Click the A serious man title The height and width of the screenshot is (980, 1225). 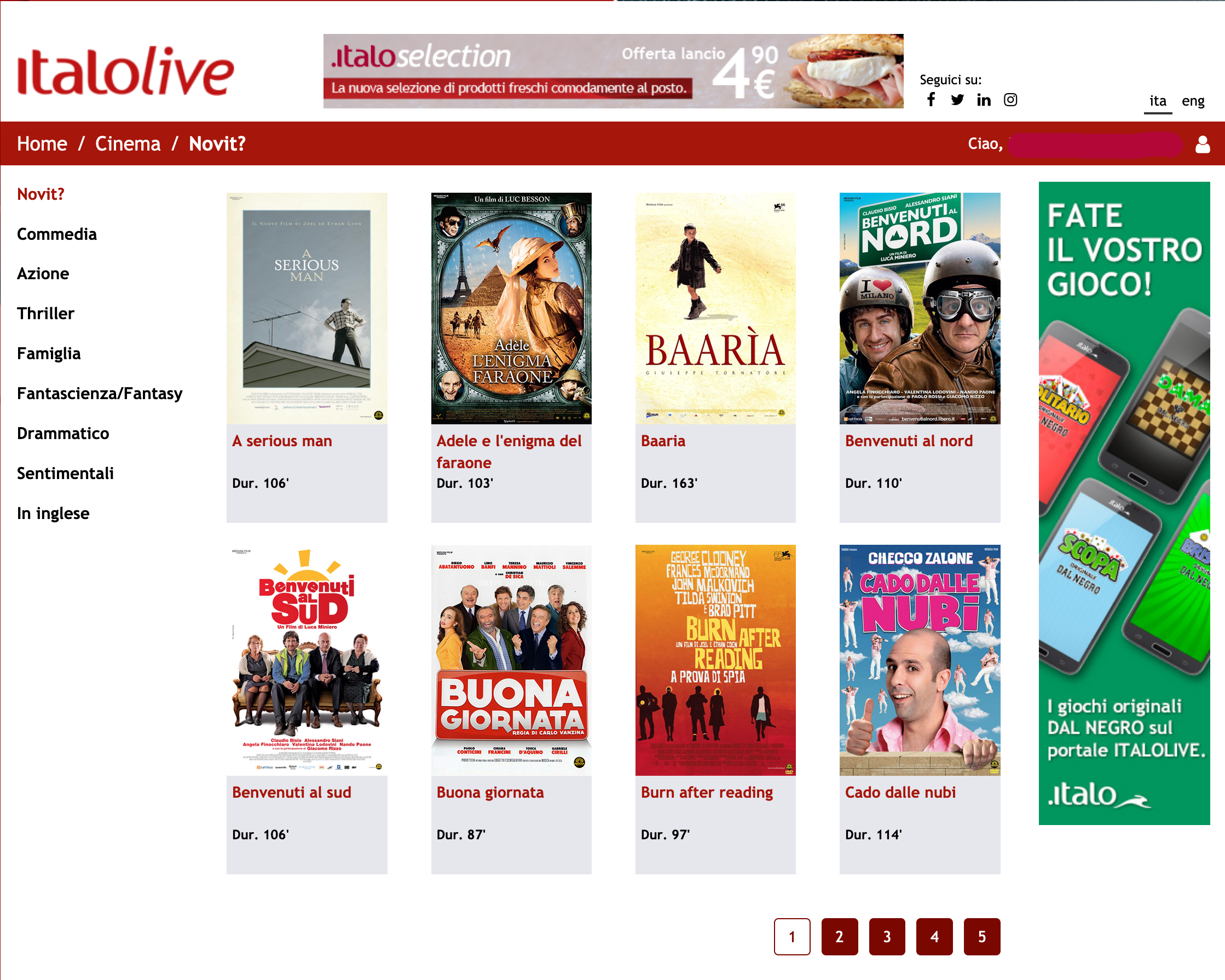[x=282, y=441]
